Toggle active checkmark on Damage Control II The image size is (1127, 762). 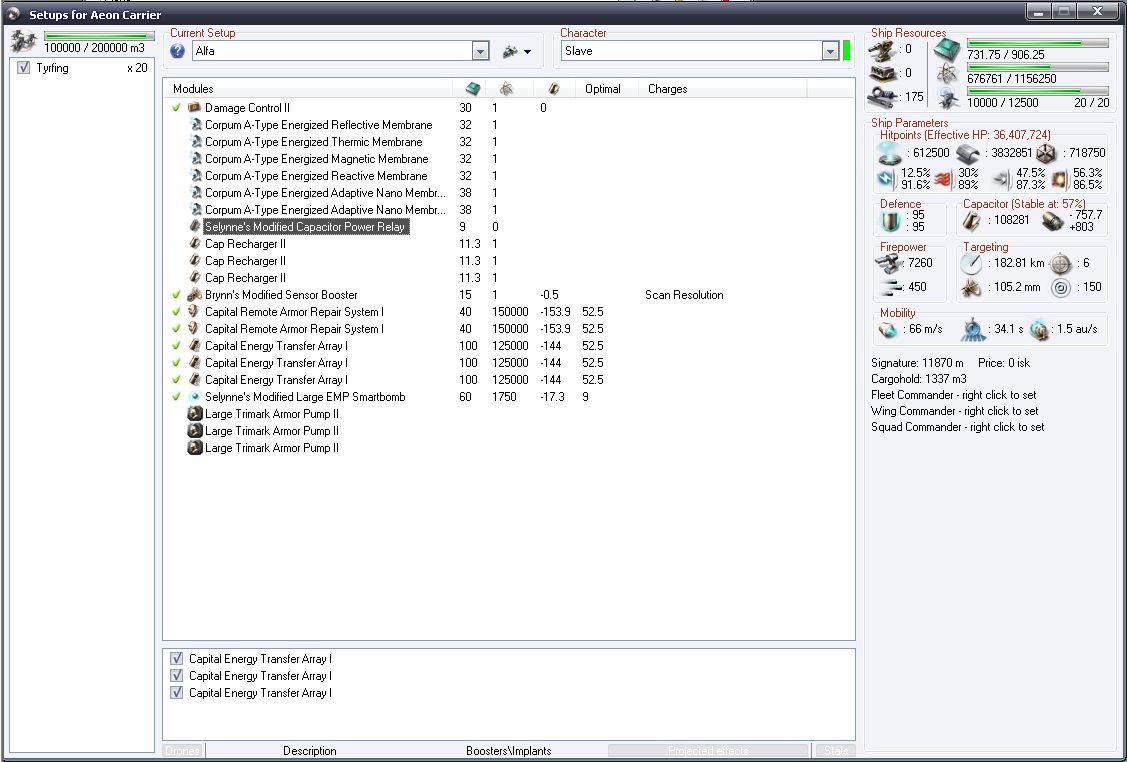pyautogui.click(x=176, y=108)
